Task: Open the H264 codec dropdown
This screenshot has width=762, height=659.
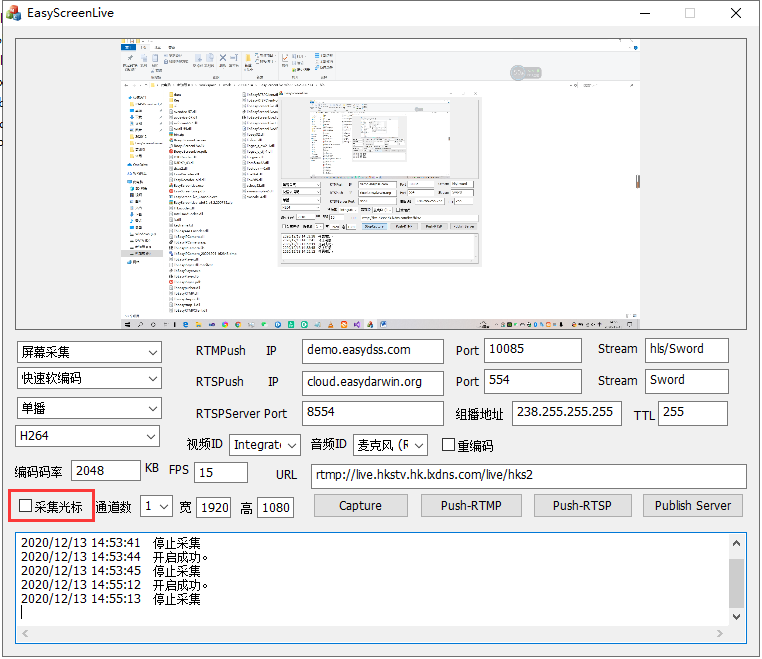Action: pos(87,436)
